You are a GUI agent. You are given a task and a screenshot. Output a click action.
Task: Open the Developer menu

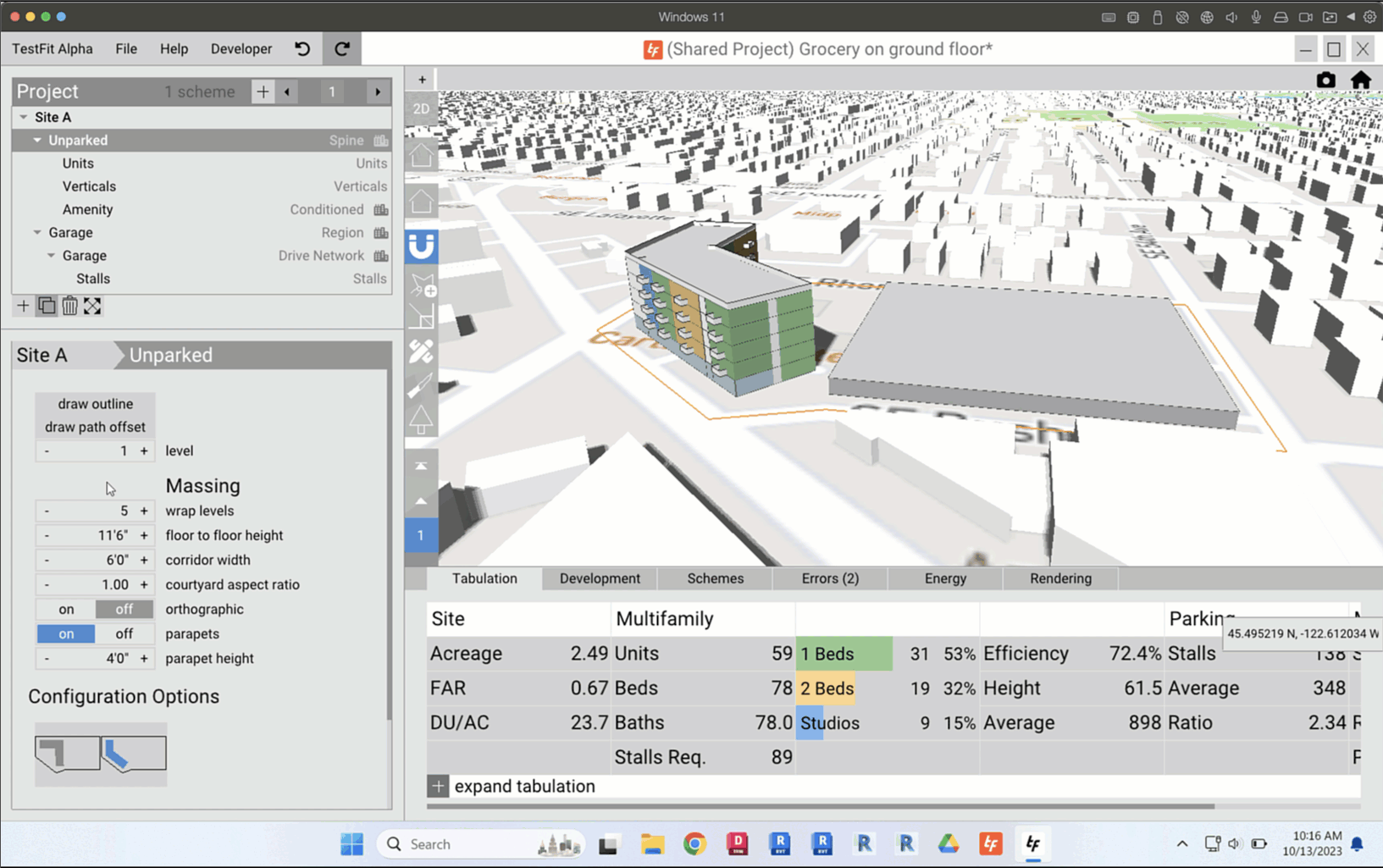(241, 49)
